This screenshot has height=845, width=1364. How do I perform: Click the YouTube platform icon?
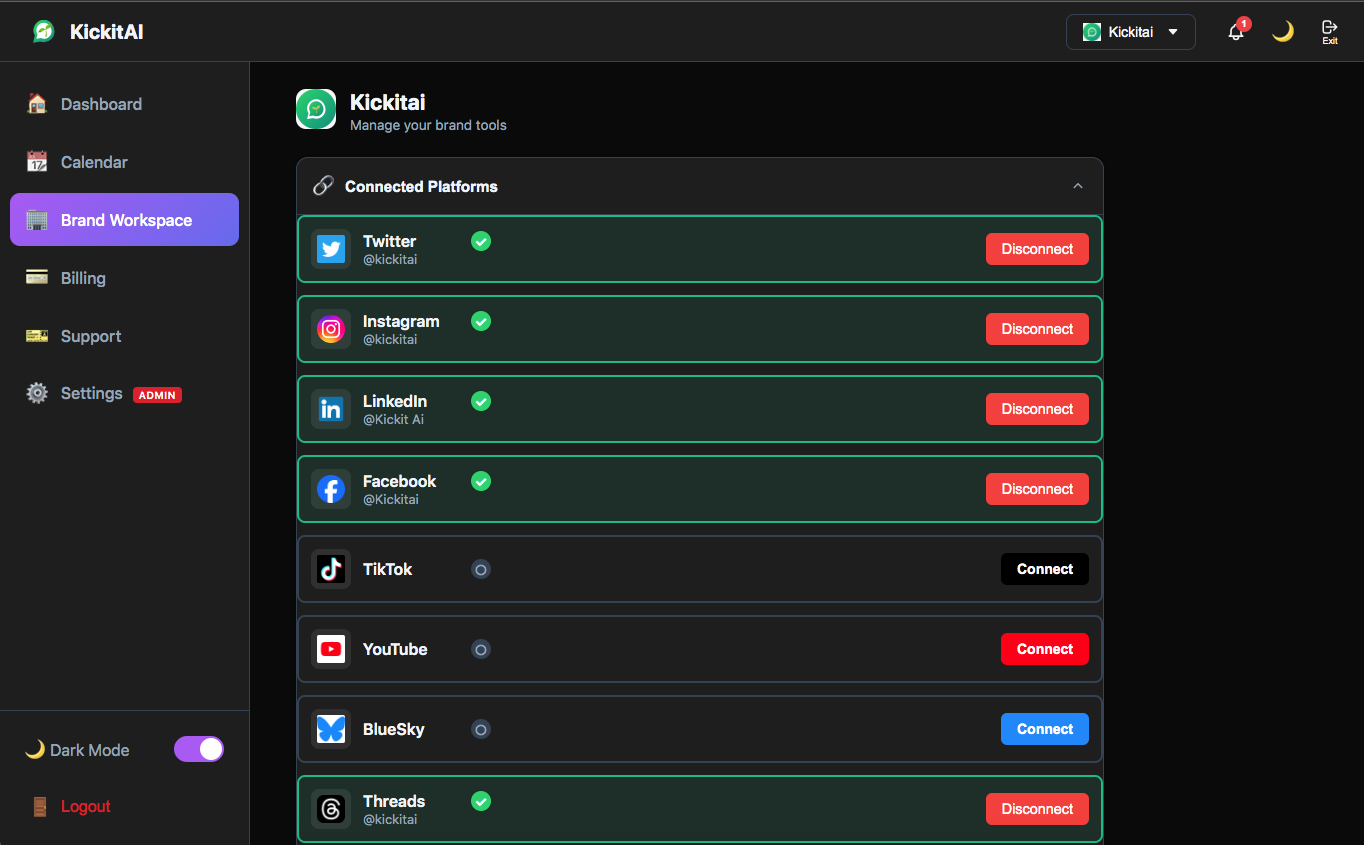click(x=330, y=649)
